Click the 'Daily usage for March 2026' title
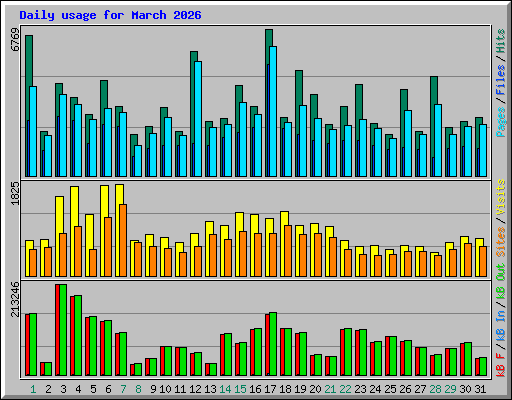Viewport: 512px width, 400px height. click(110, 15)
